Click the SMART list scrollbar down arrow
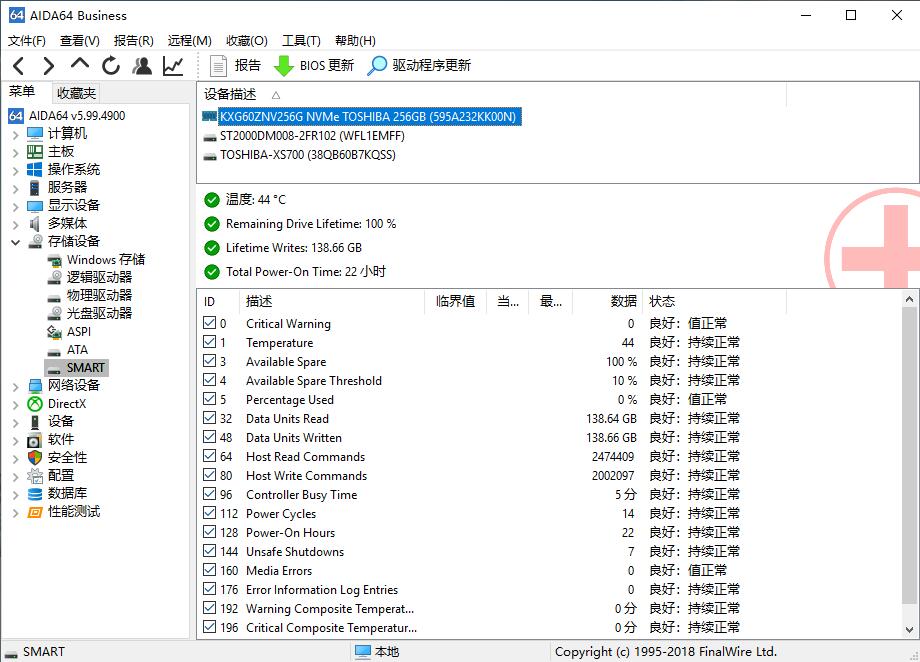Image resolution: width=920 pixels, height=662 pixels. [909, 630]
